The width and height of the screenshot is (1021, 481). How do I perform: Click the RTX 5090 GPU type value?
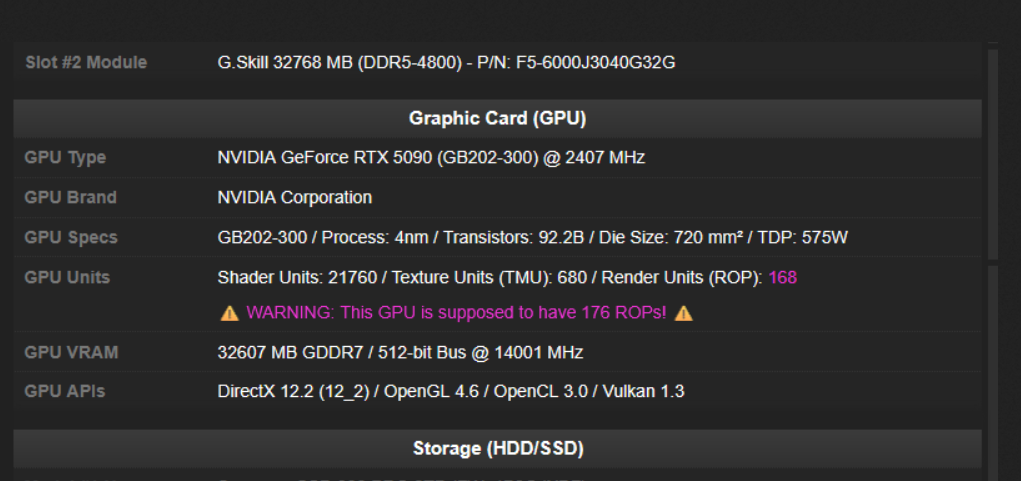click(431, 158)
